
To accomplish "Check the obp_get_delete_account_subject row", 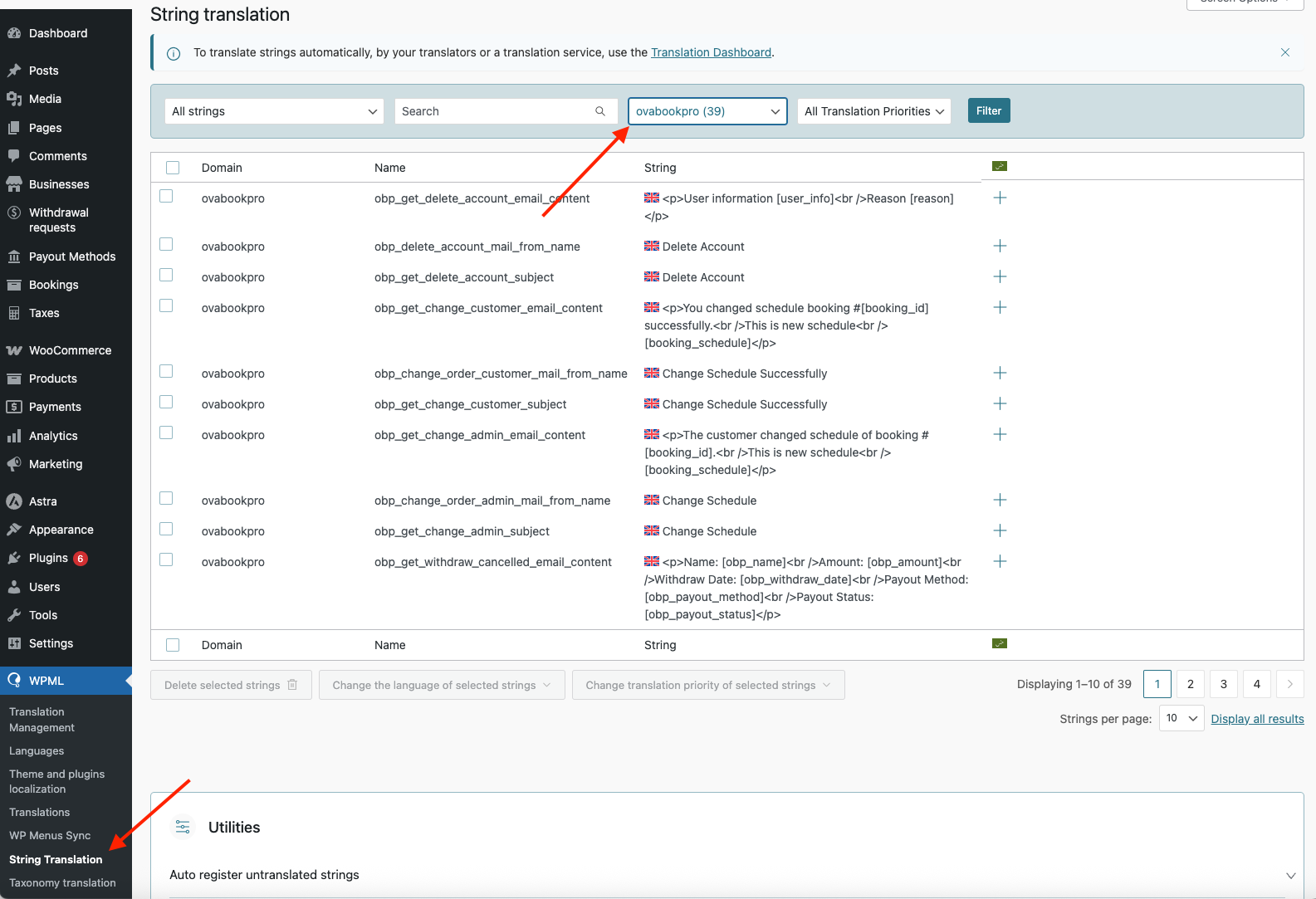I will coord(166,275).
